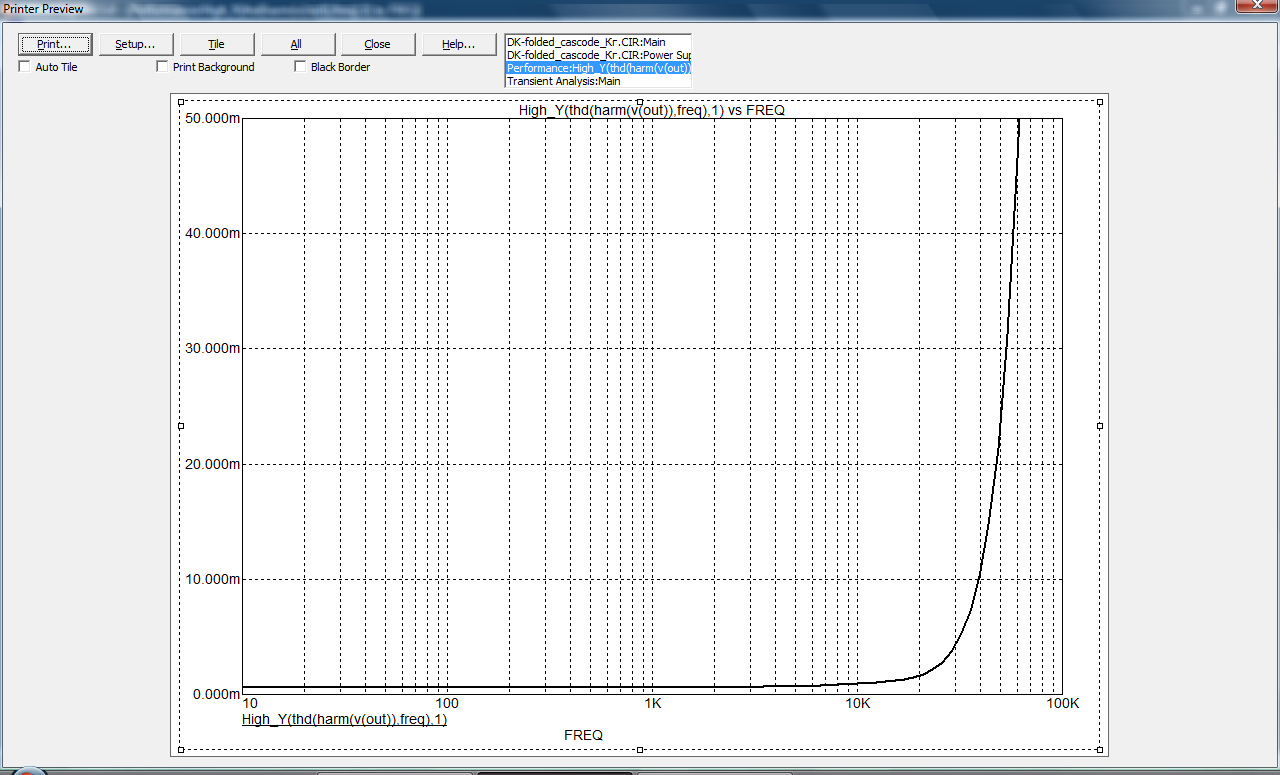Click the left-middle resize handle of plot
This screenshot has width=1280, height=775.
pos(181,426)
